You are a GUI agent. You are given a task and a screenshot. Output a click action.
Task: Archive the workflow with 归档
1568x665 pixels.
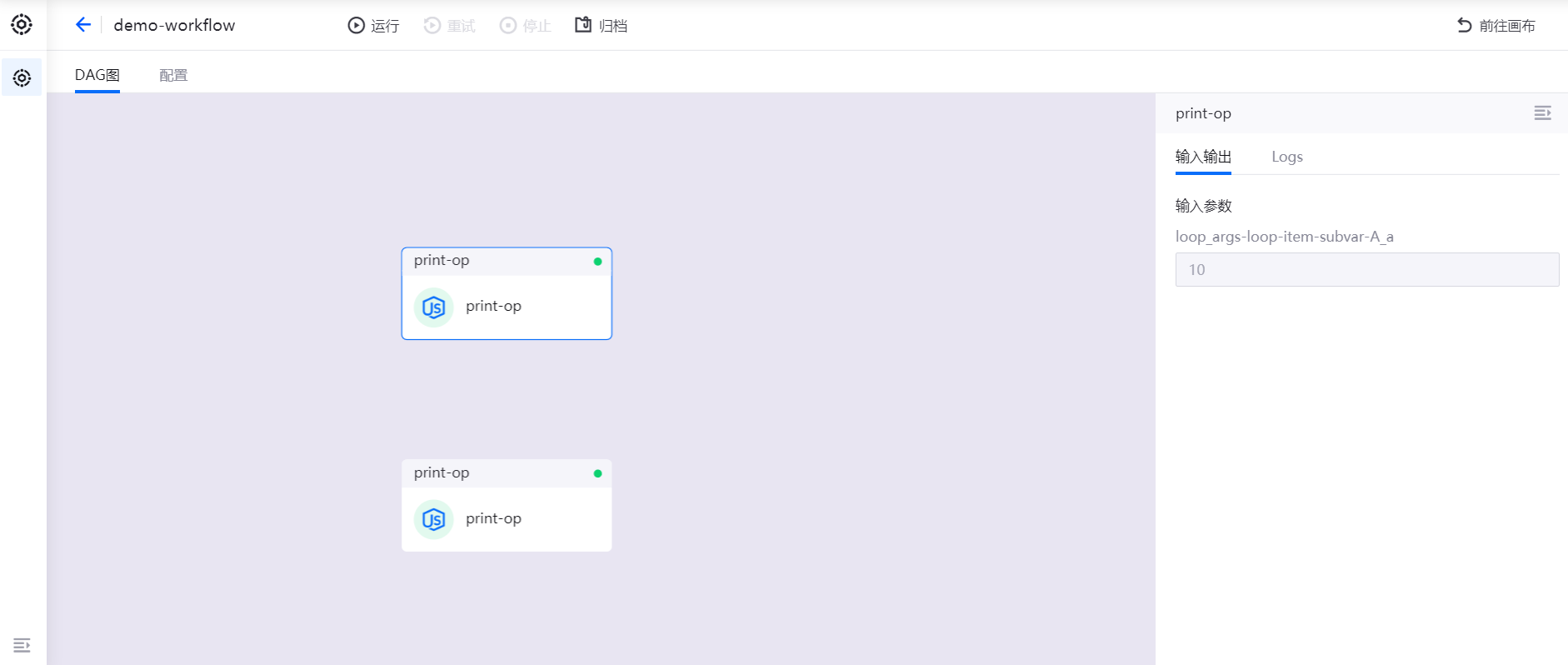click(601, 26)
